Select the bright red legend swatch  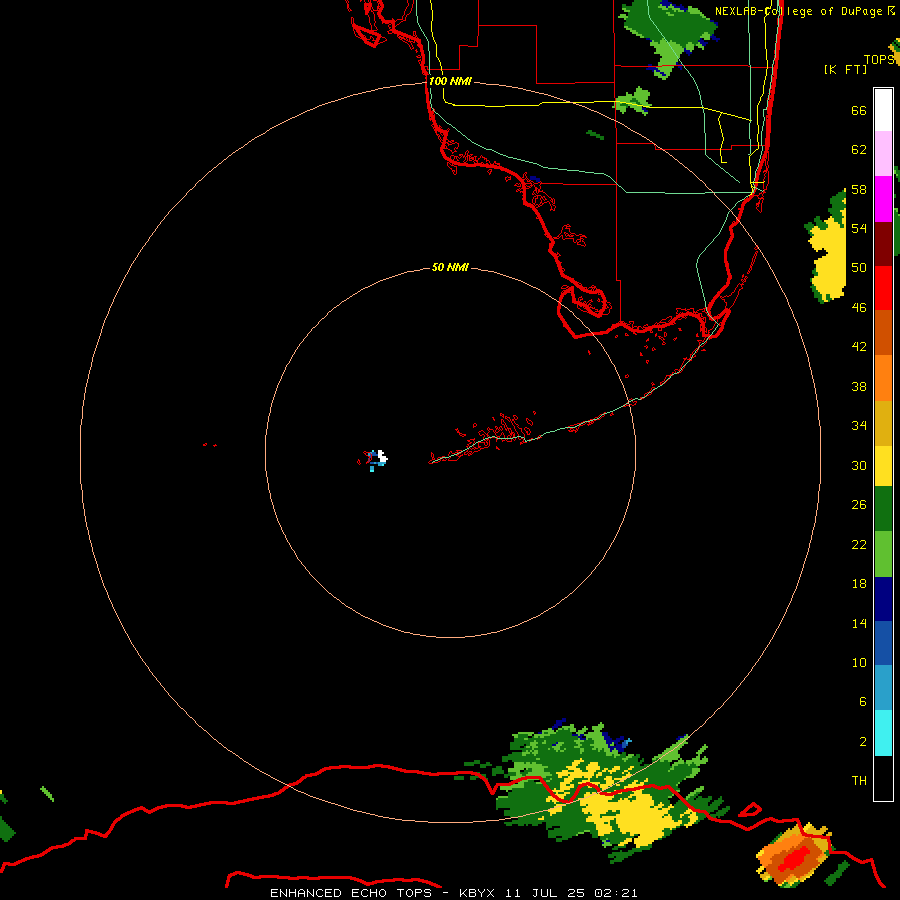pyautogui.click(x=883, y=288)
